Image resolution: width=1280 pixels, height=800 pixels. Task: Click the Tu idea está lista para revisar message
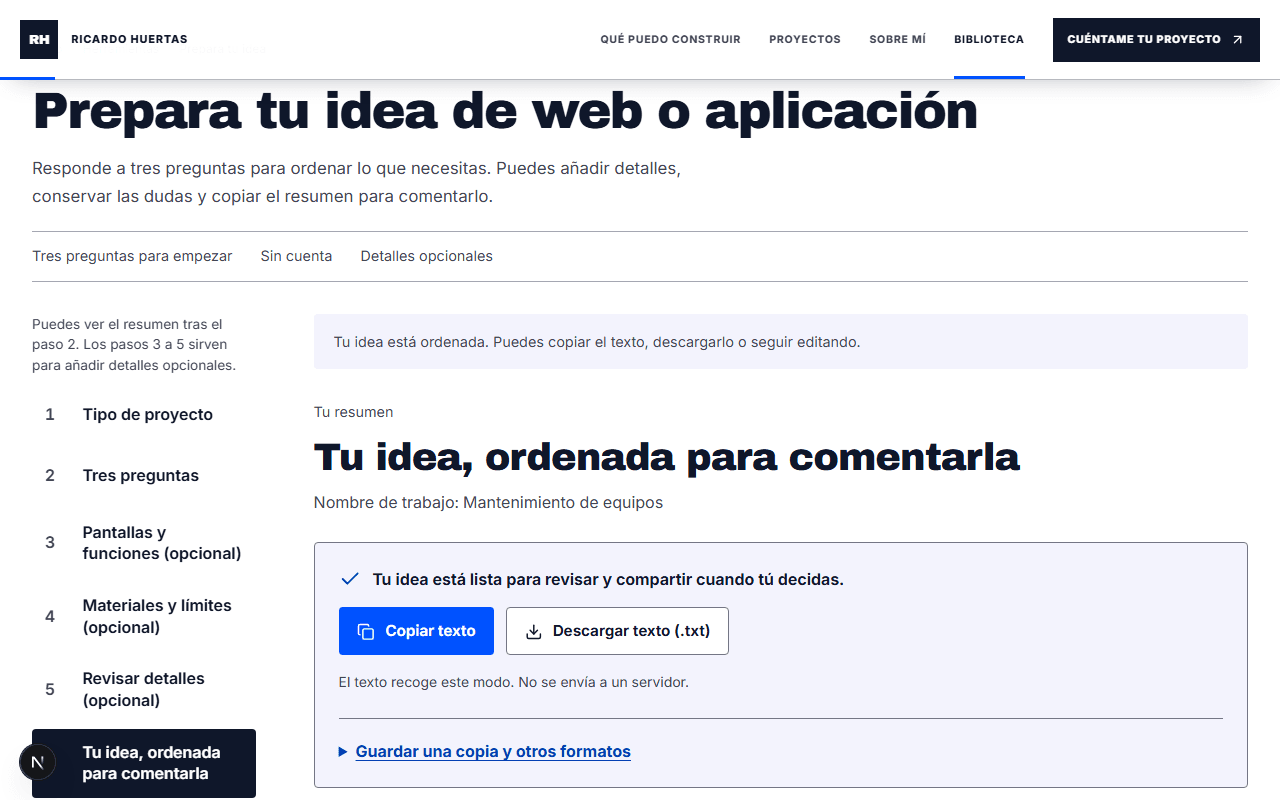point(608,579)
